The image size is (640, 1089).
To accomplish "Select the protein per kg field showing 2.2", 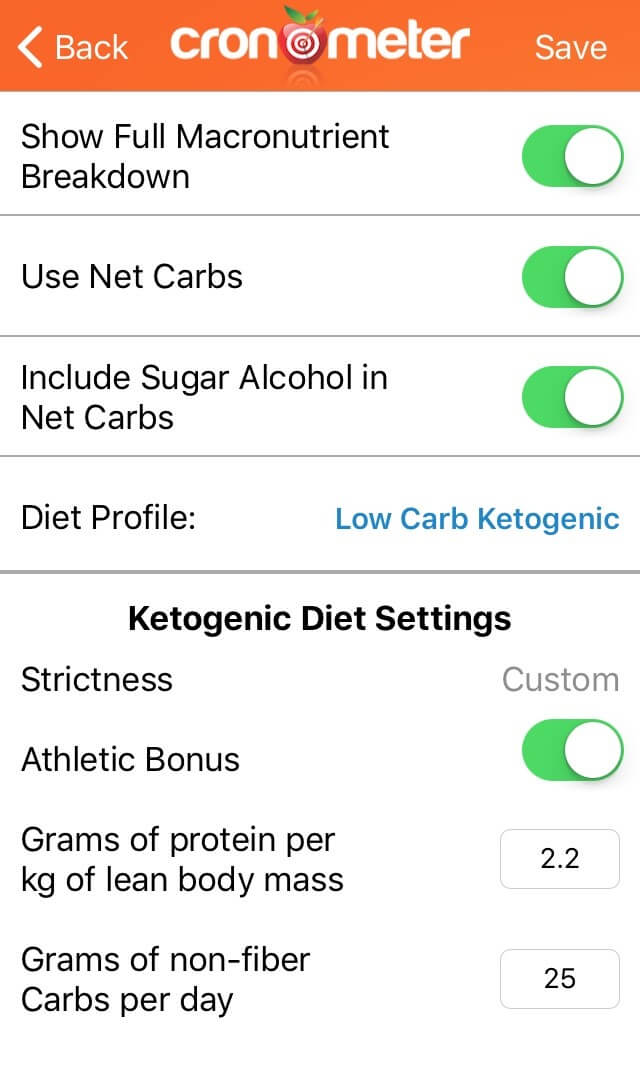I will [559, 858].
